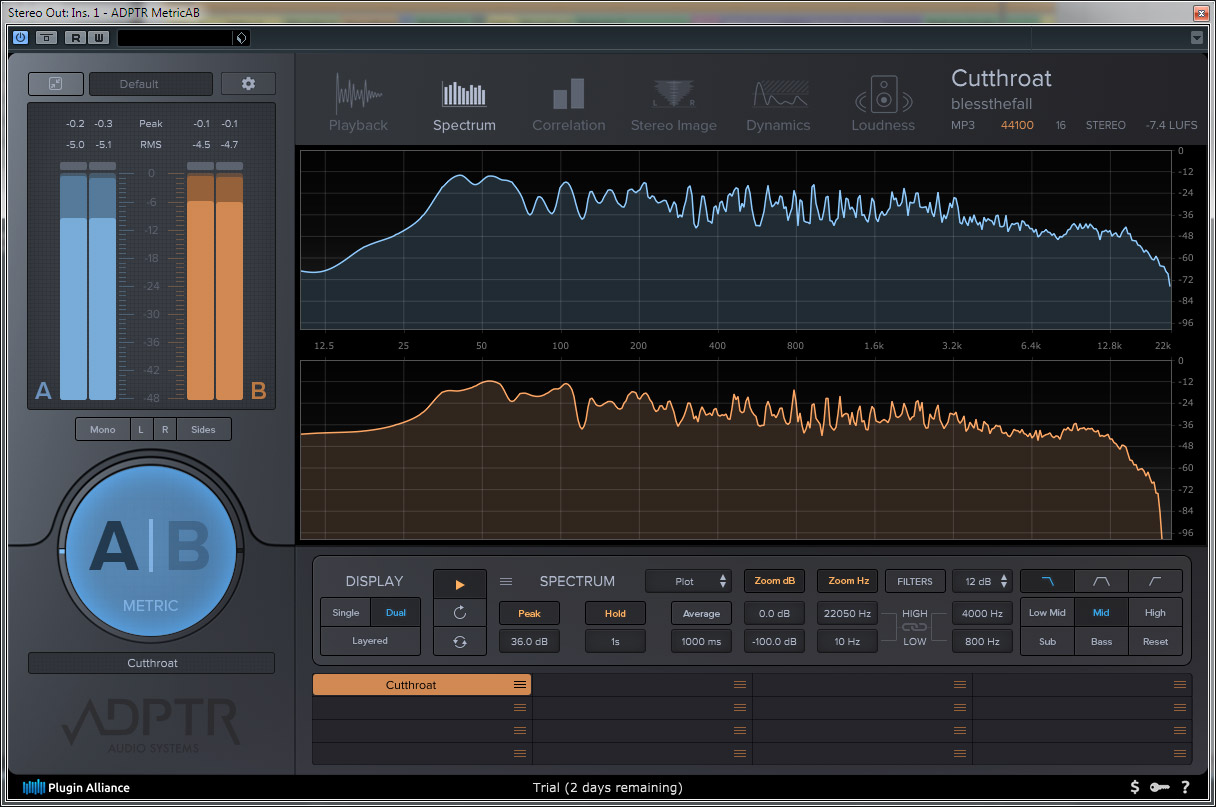Open plugin settings gear icon
The image size is (1216, 807).
pos(248,84)
